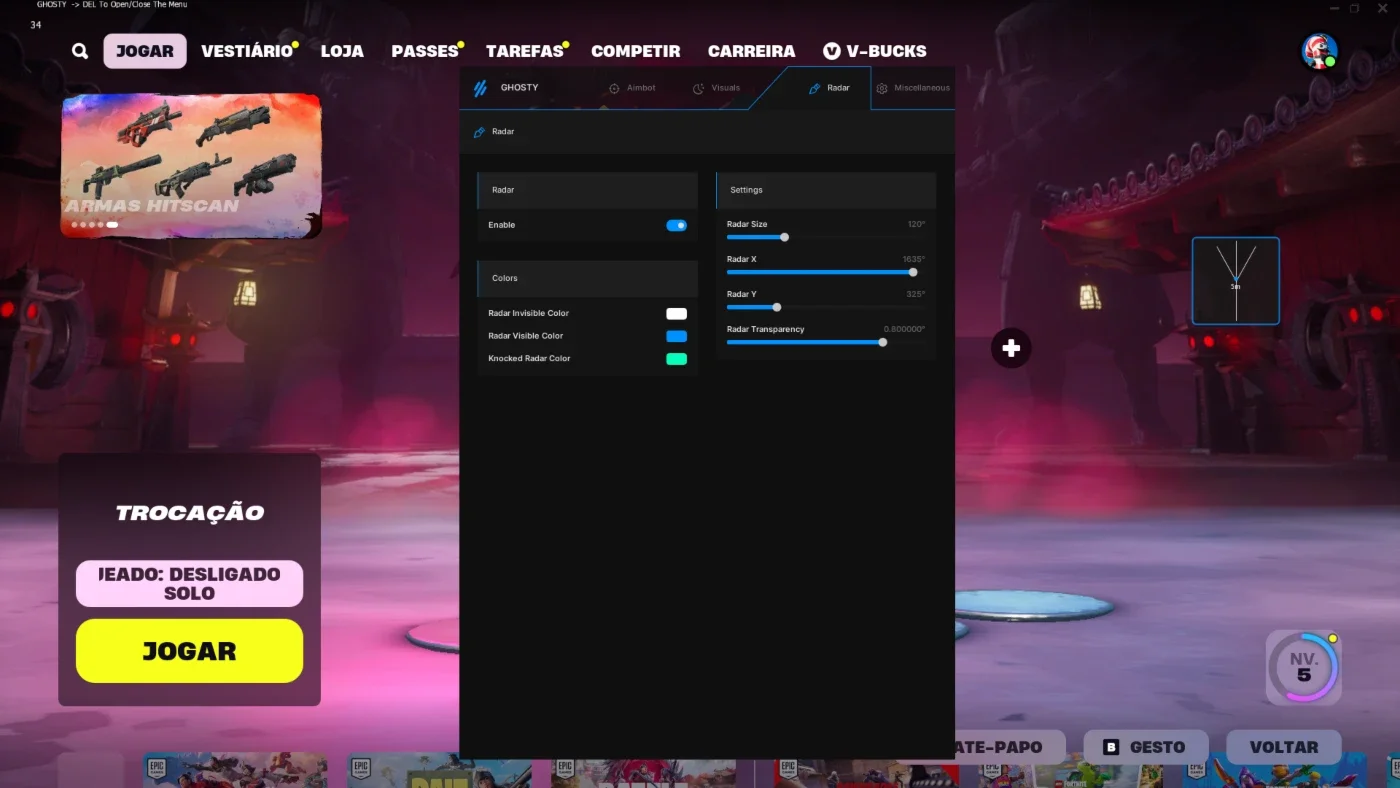Open the V-BUCKS menu label

pos(886,51)
